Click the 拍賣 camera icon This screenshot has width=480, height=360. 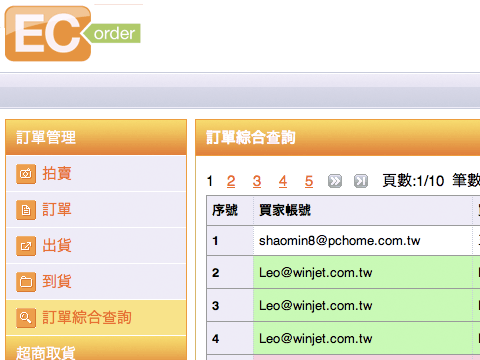click(26, 174)
